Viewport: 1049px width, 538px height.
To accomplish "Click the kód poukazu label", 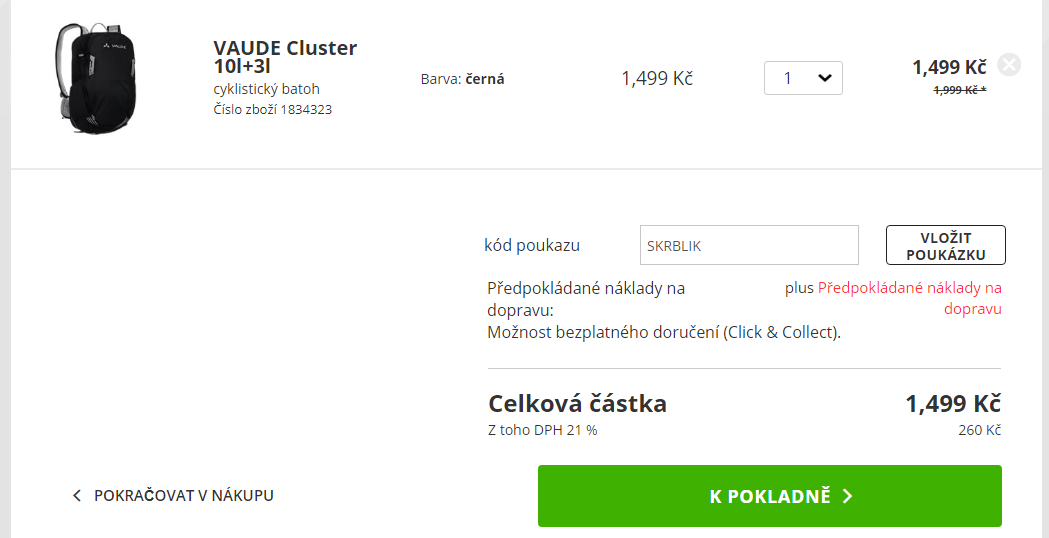I will click(532, 245).
